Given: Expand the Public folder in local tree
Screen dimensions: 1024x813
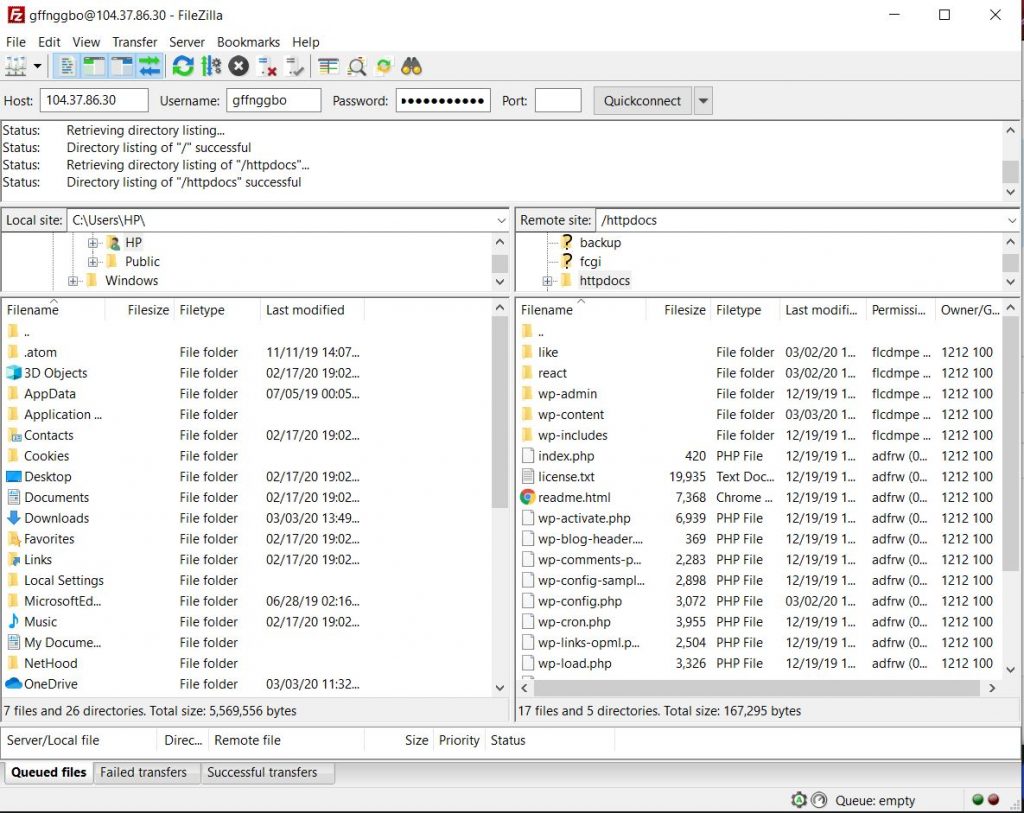Looking at the screenshot, I should click(x=93, y=262).
